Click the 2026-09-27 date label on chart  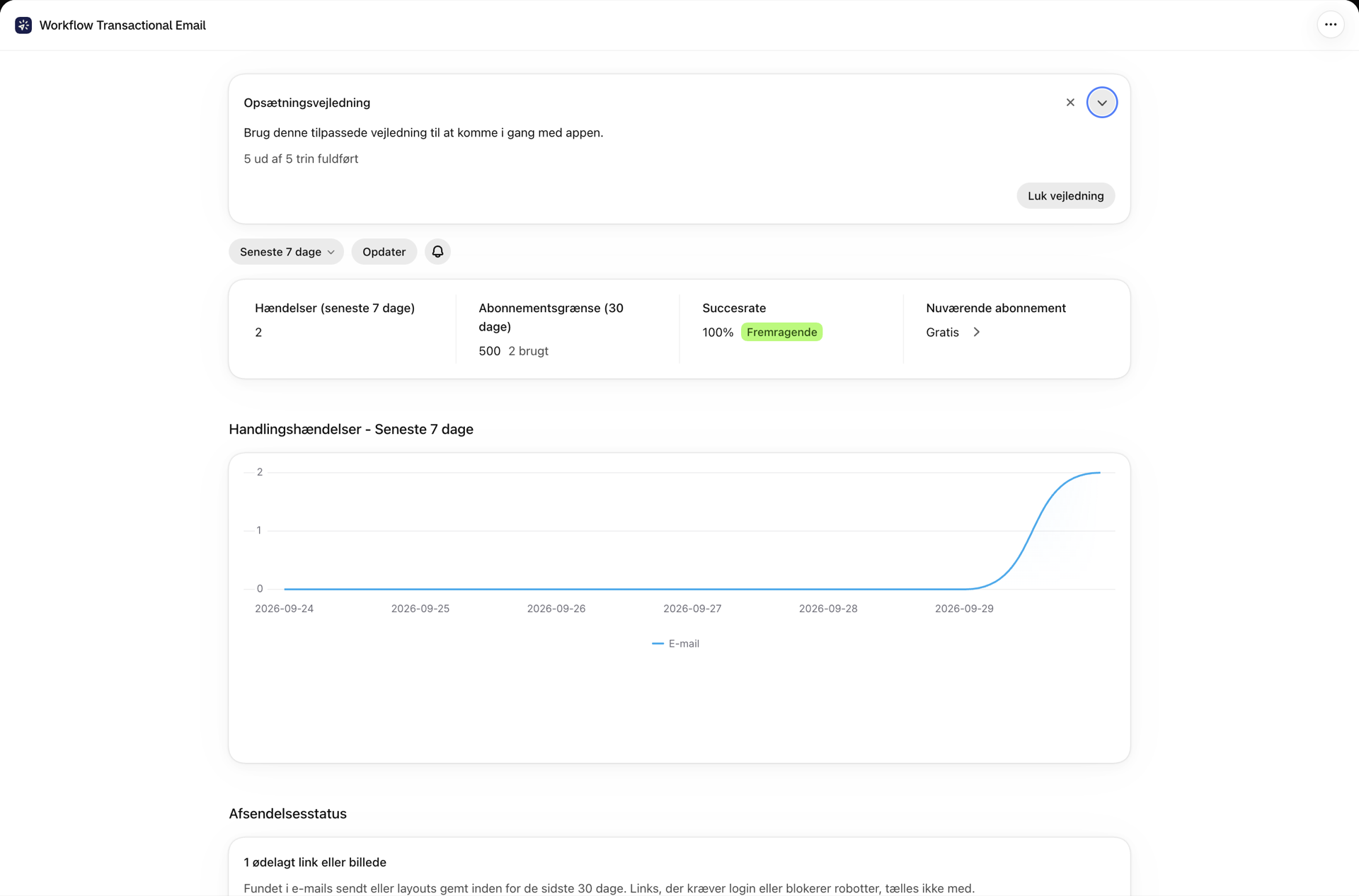pos(692,609)
